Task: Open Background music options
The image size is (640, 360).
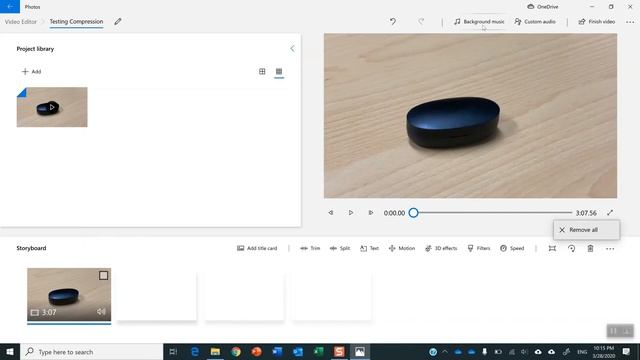Action: point(479,22)
